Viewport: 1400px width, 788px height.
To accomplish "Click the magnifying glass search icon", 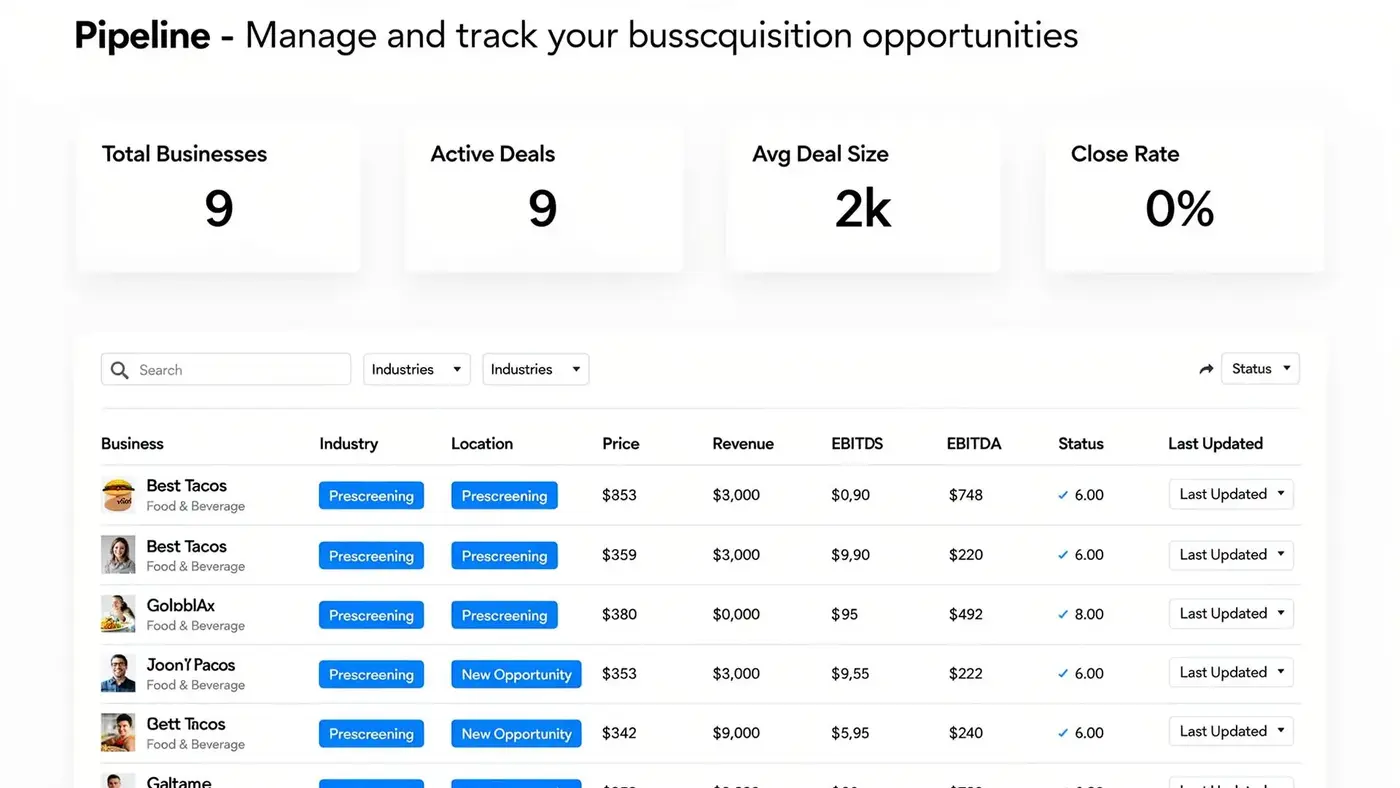I will [119, 370].
